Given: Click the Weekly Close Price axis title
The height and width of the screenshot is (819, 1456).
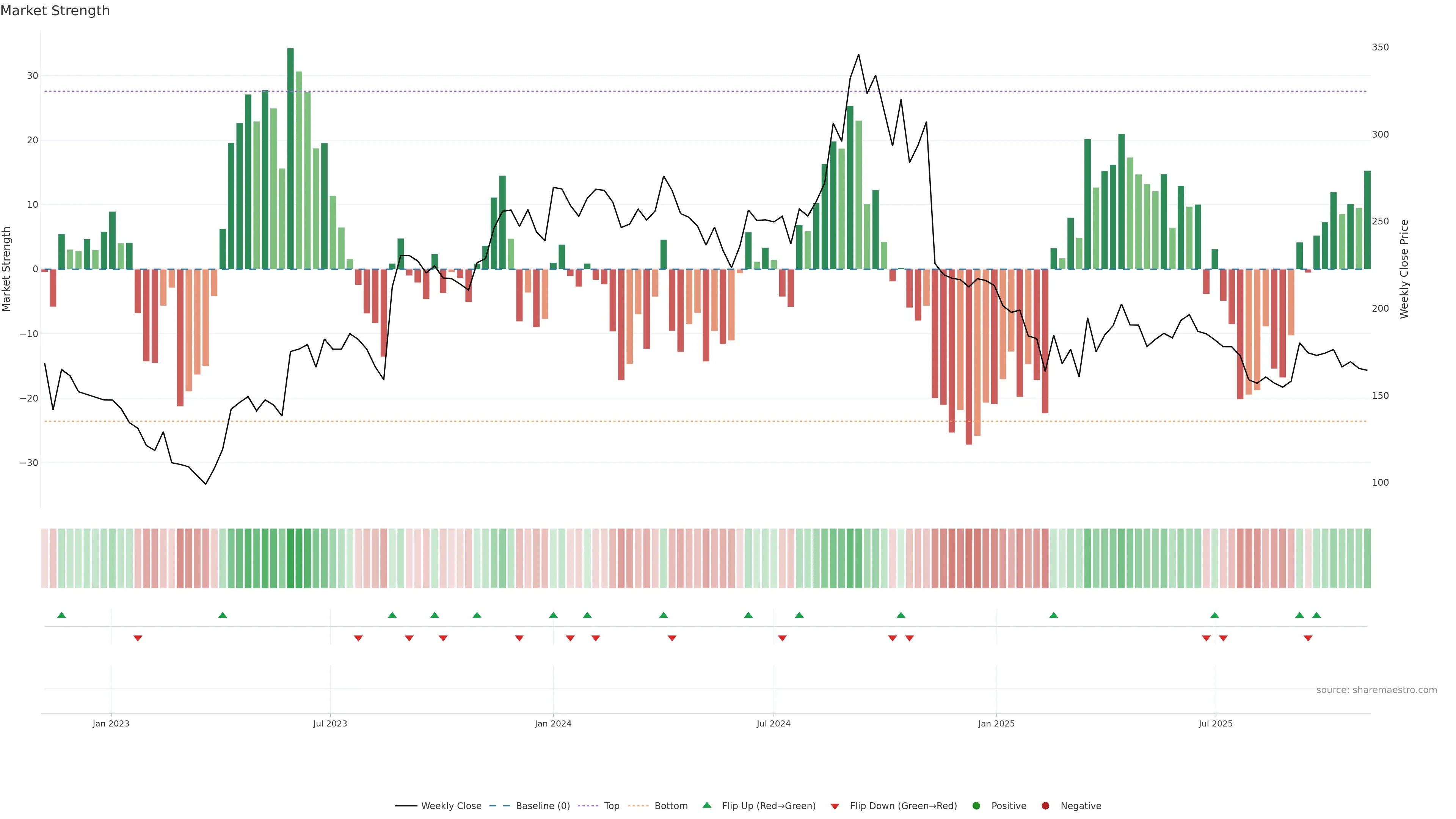Looking at the screenshot, I should pos(1404,269).
